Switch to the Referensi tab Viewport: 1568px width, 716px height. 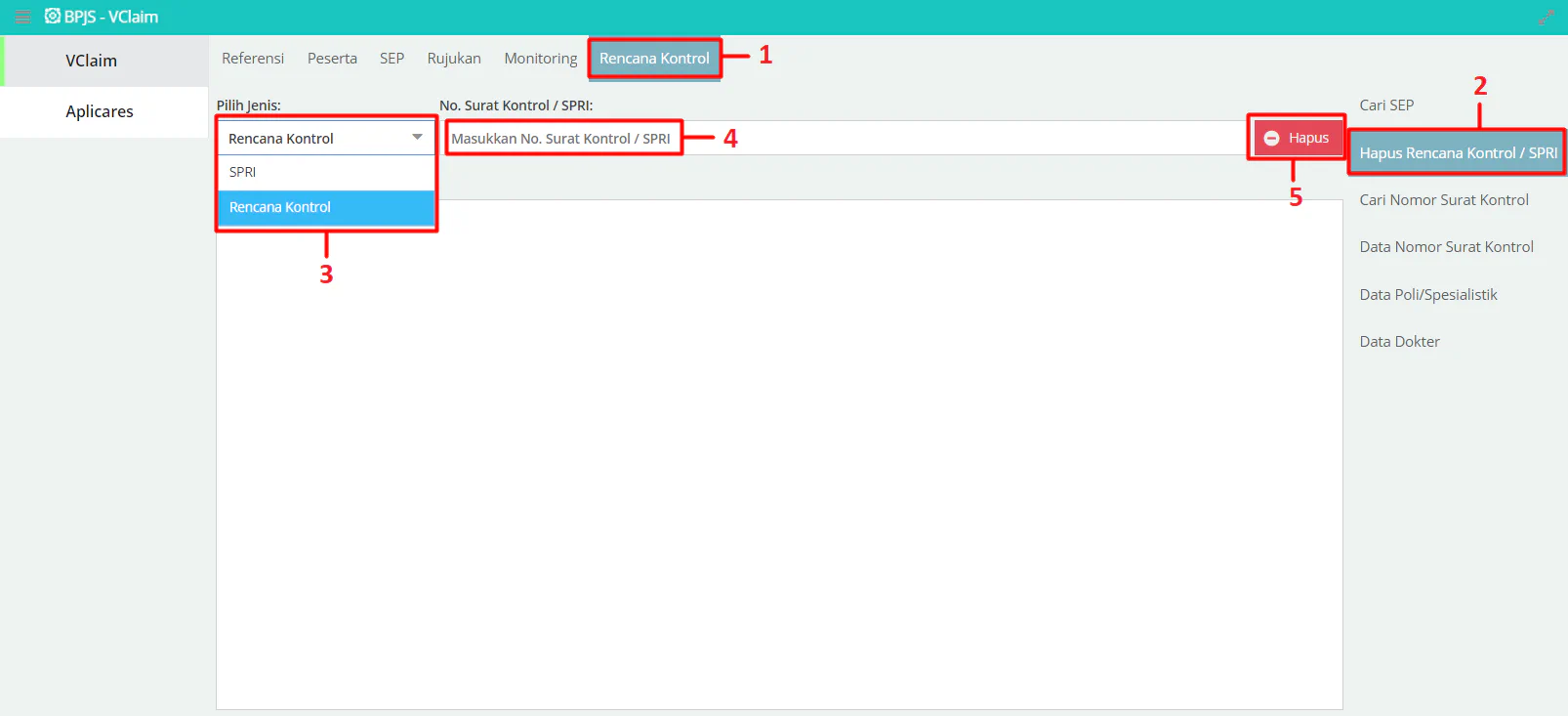click(x=253, y=59)
